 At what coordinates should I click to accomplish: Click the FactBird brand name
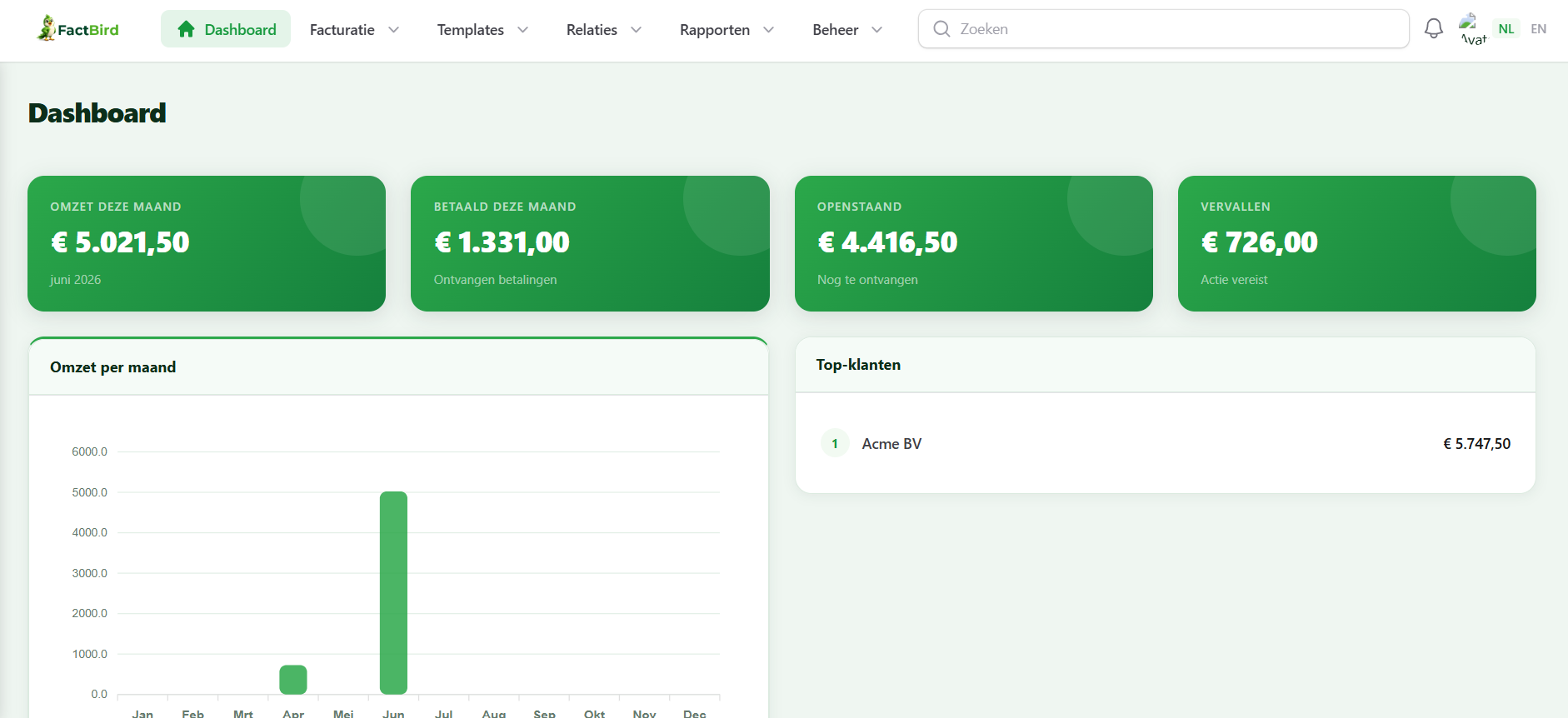click(x=88, y=30)
